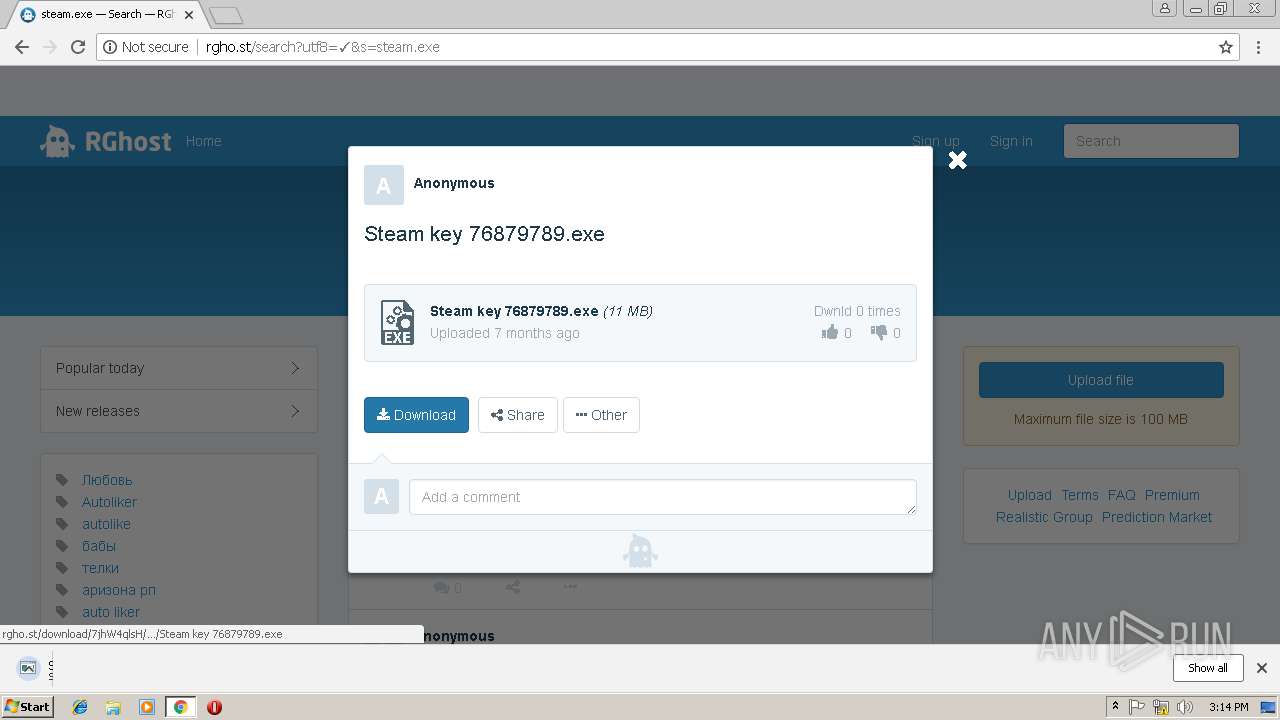The width and height of the screenshot is (1280, 720).
Task: Go back in the browser
Action: pyautogui.click(x=21, y=47)
